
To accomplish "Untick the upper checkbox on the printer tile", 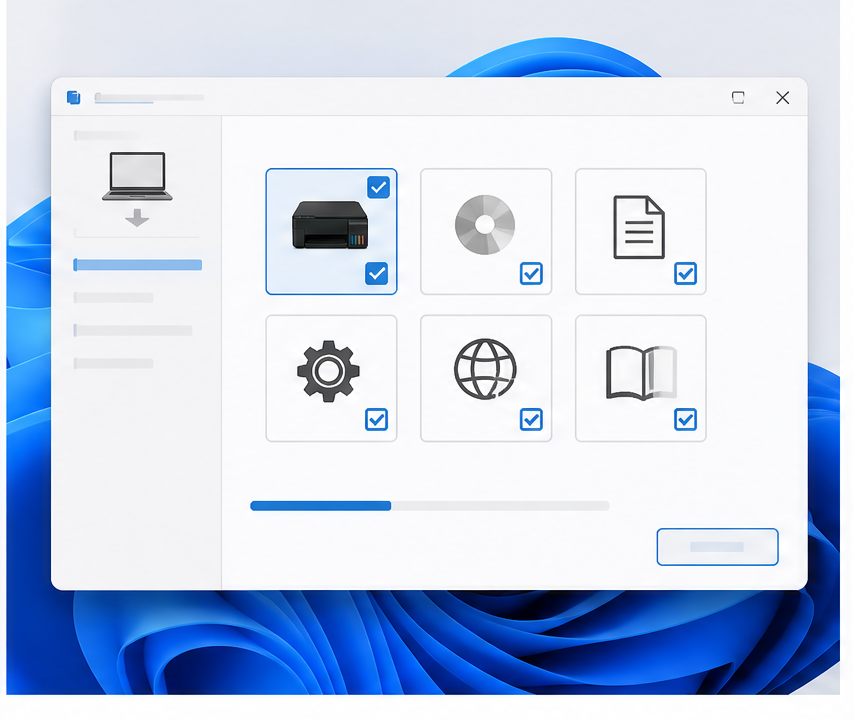I will pyautogui.click(x=379, y=187).
